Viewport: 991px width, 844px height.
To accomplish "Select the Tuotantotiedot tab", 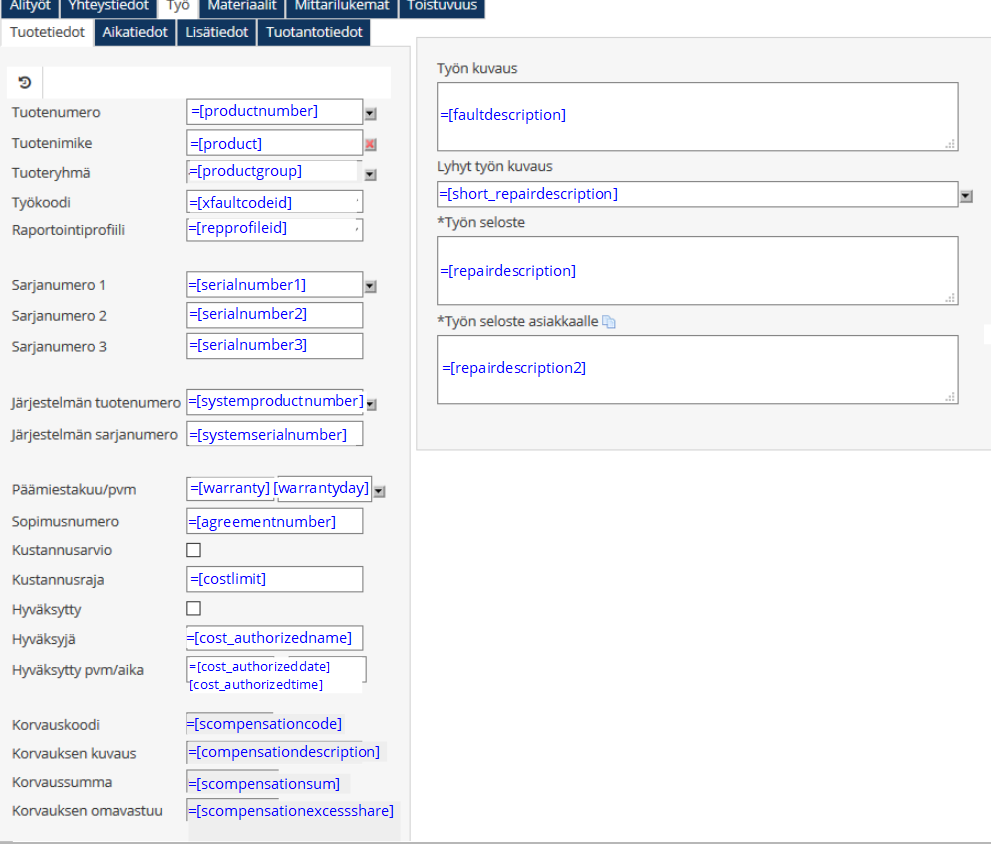I will pyautogui.click(x=313, y=32).
